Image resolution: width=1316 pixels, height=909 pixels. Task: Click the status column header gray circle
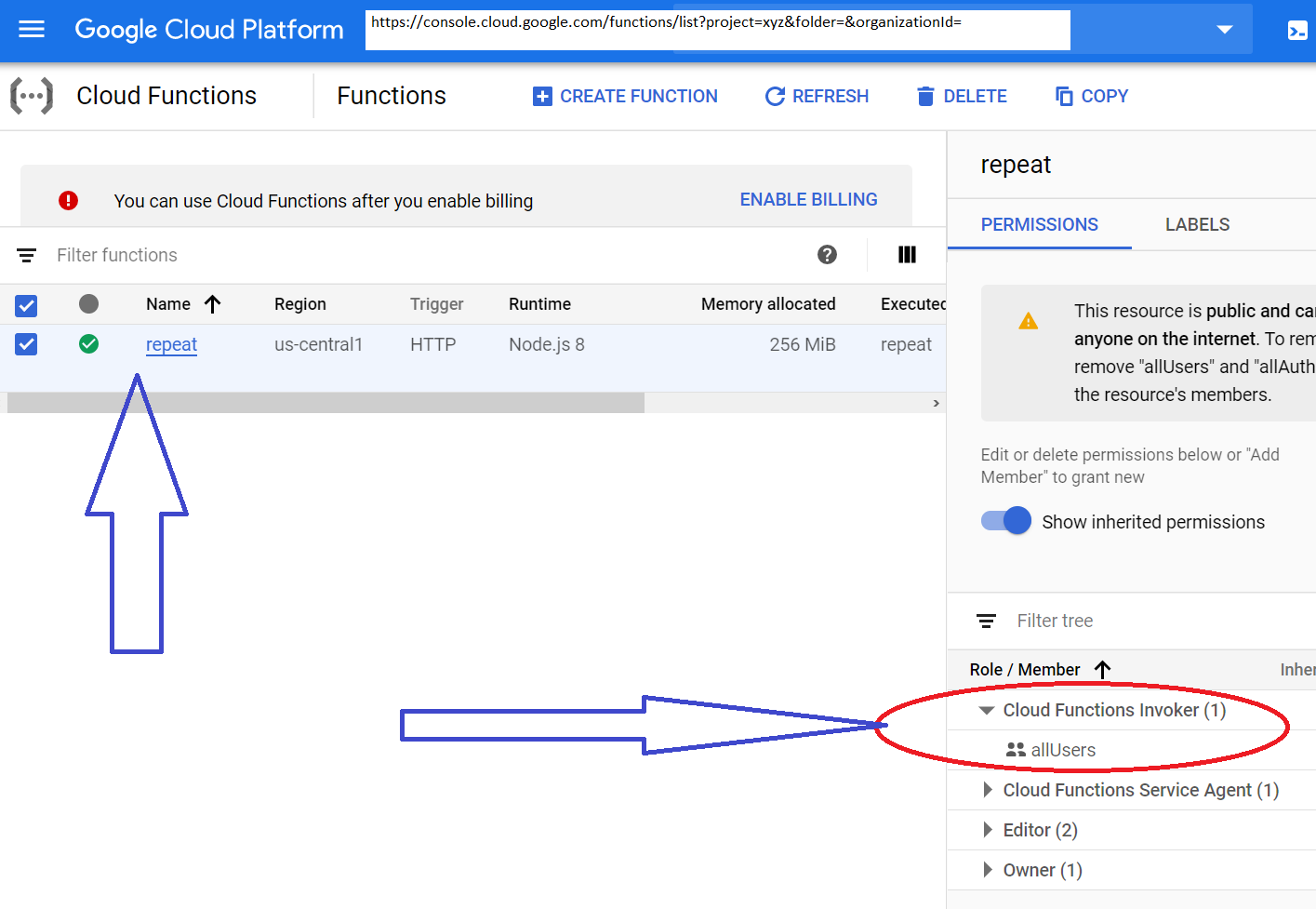tap(88, 303)
